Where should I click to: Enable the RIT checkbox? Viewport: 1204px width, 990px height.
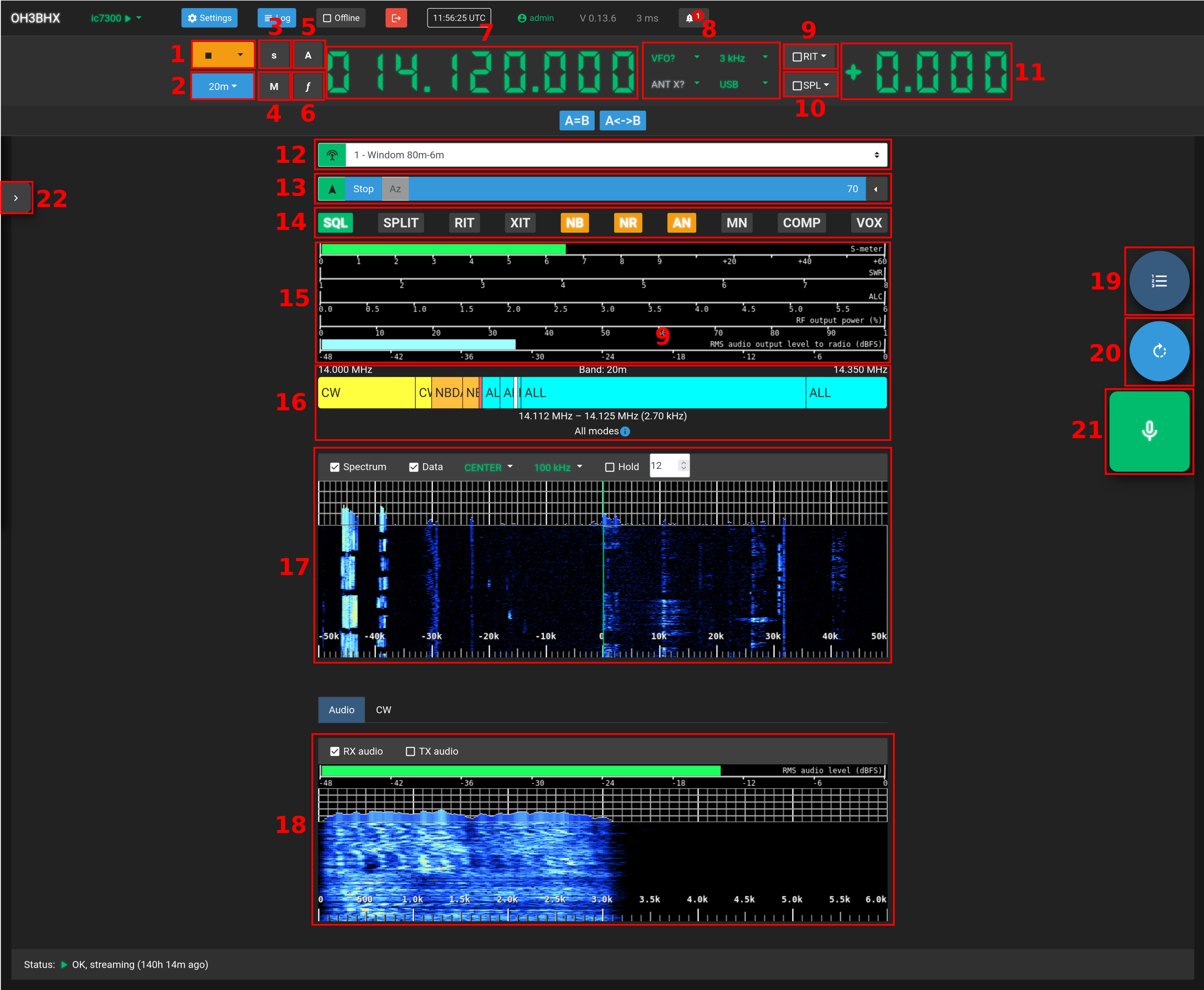797,57
